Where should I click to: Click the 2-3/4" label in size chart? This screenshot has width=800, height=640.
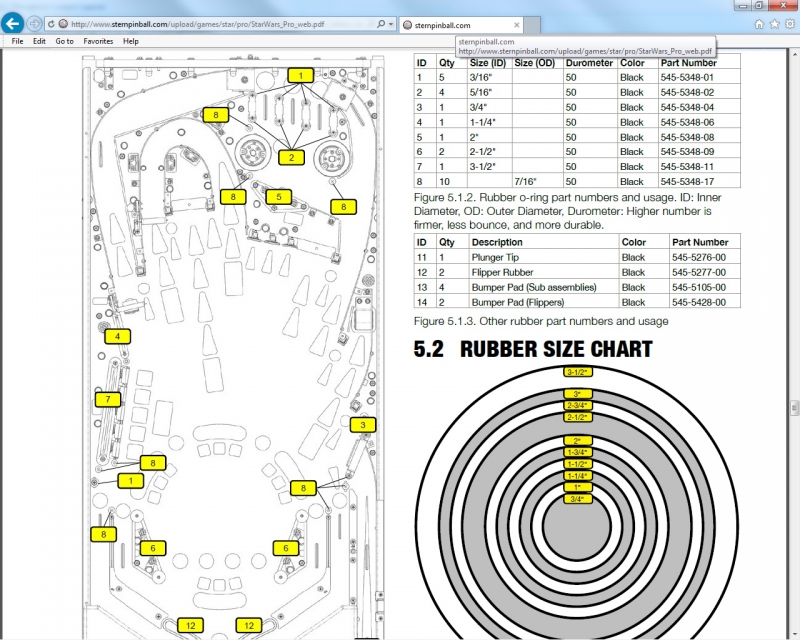click(578, 405)
